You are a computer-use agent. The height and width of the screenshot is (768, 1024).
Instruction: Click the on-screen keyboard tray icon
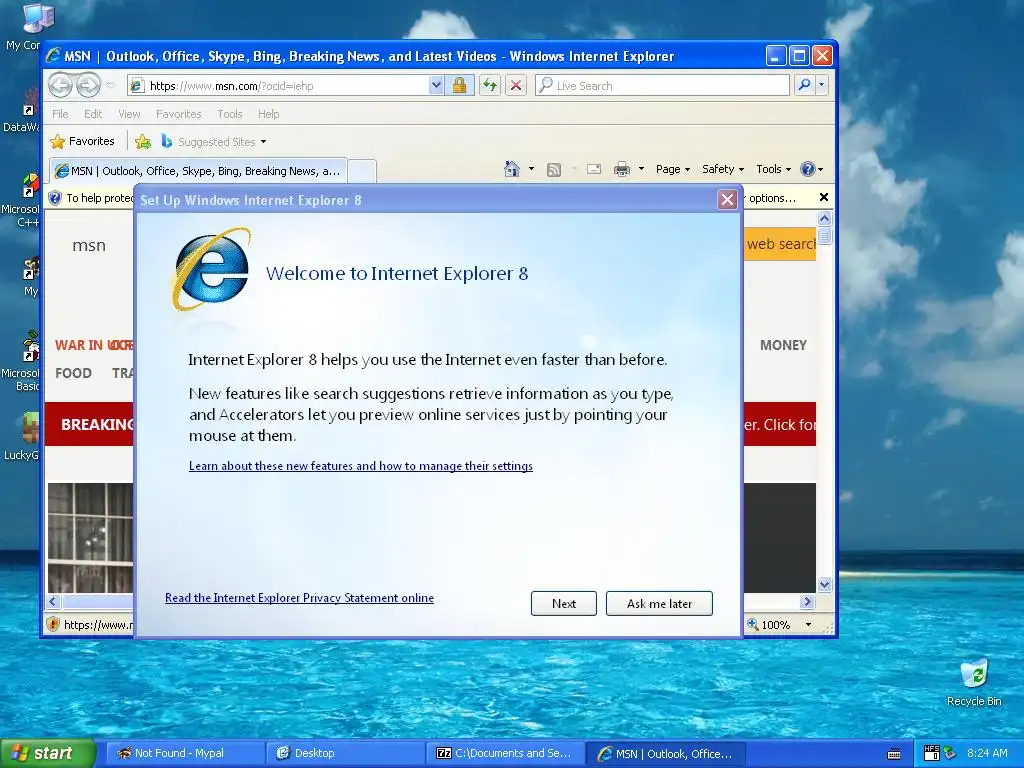894,754
